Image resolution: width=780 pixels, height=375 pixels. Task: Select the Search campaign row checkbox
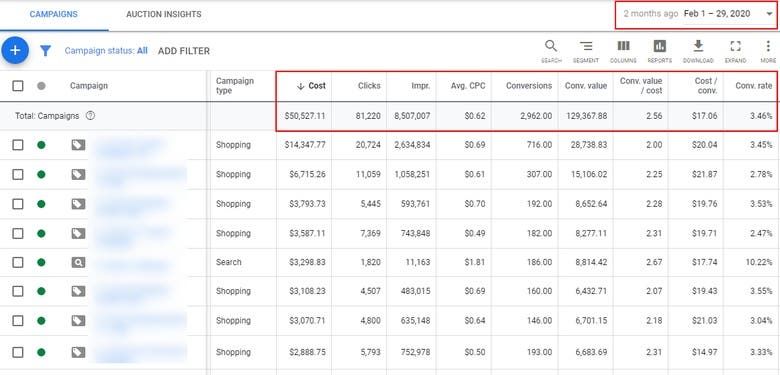pos(18,262)
